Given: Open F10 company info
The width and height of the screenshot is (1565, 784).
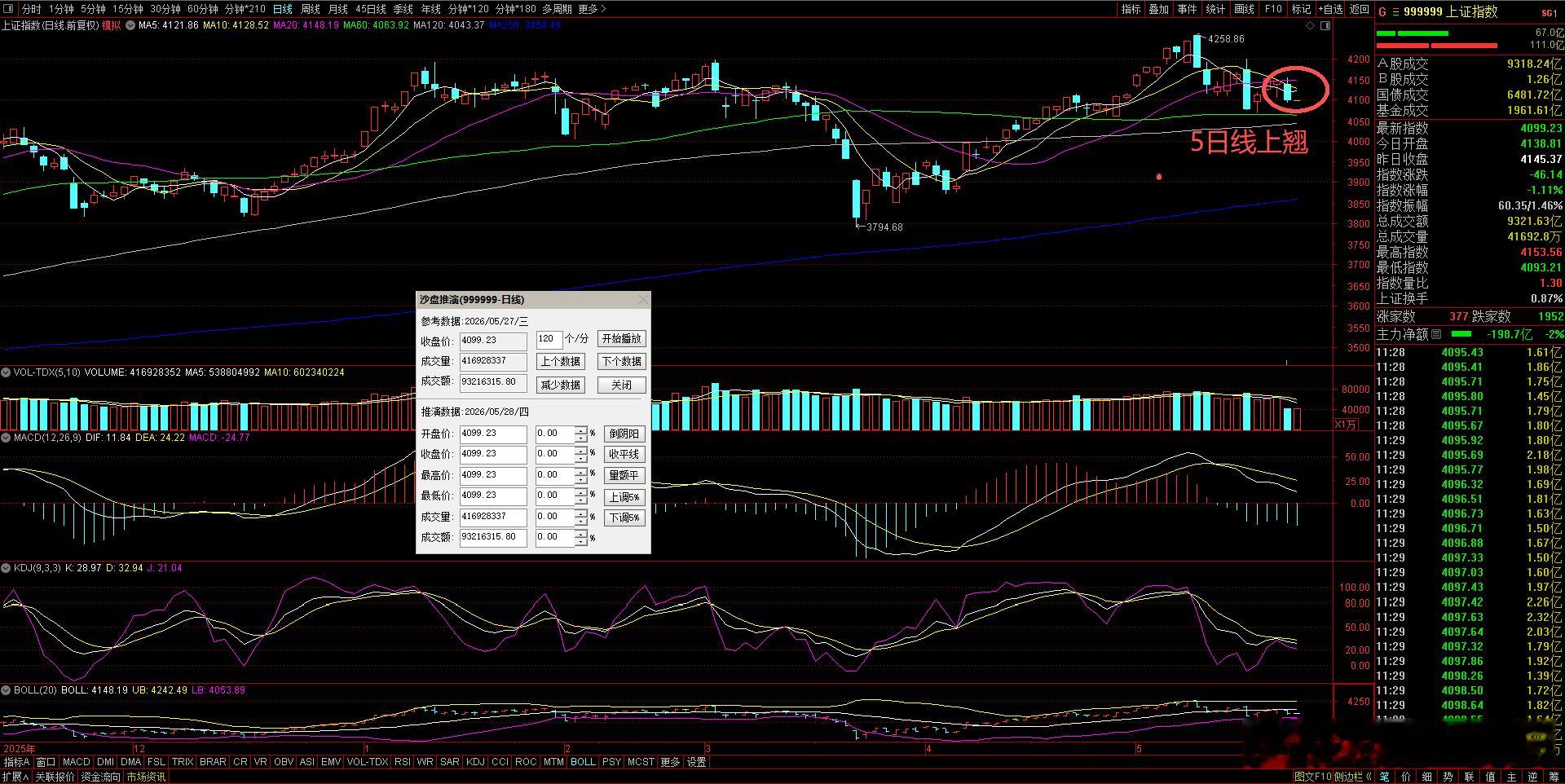Looking at the screenshot, I should coord(1273,9).
